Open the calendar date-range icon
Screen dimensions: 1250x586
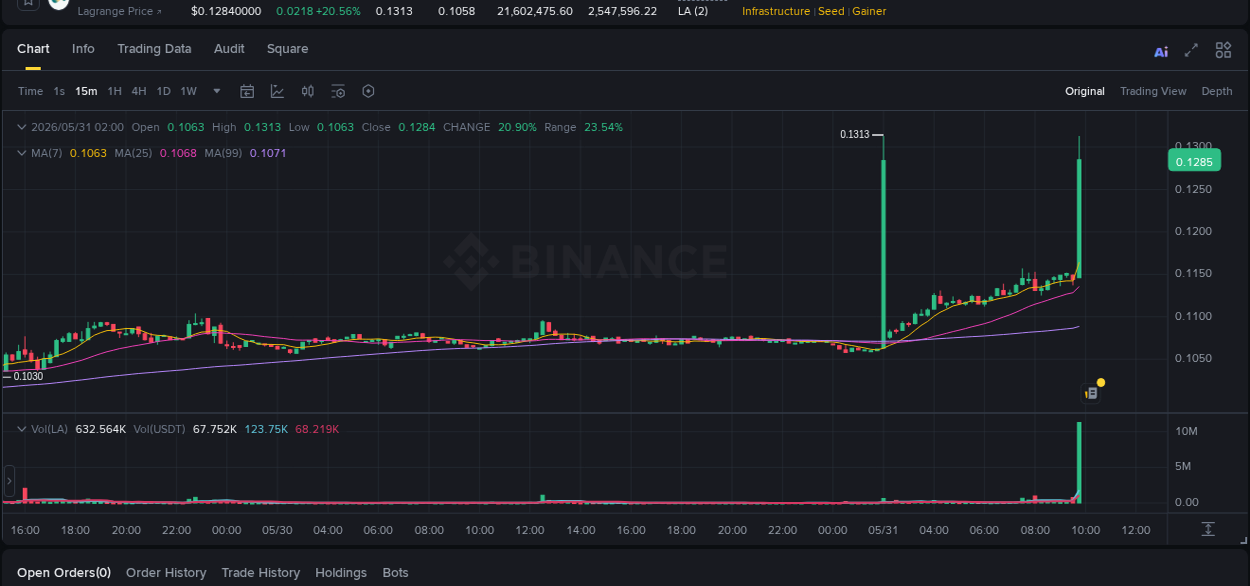coord(247,91)
